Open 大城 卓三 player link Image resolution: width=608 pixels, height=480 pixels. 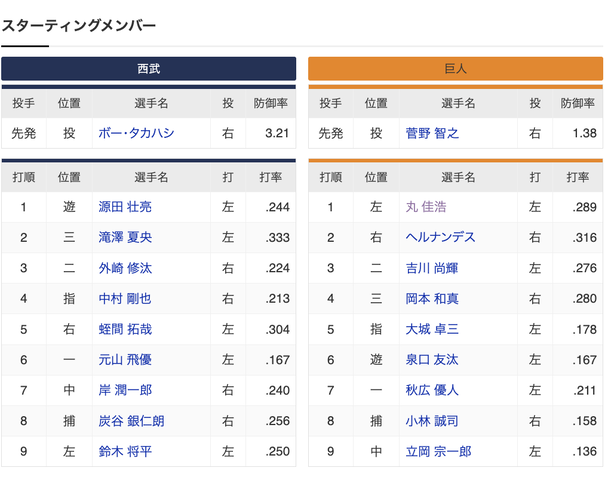tap(432, 329)
